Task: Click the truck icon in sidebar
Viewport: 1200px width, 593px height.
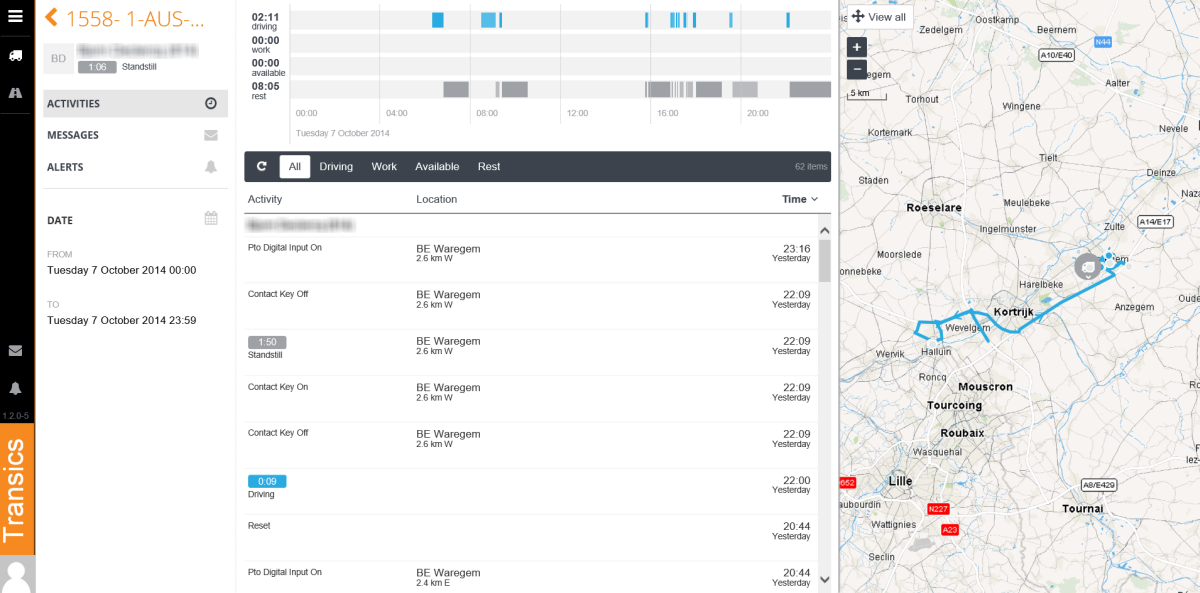Action: pyautogui.click(x=16, y=56)
